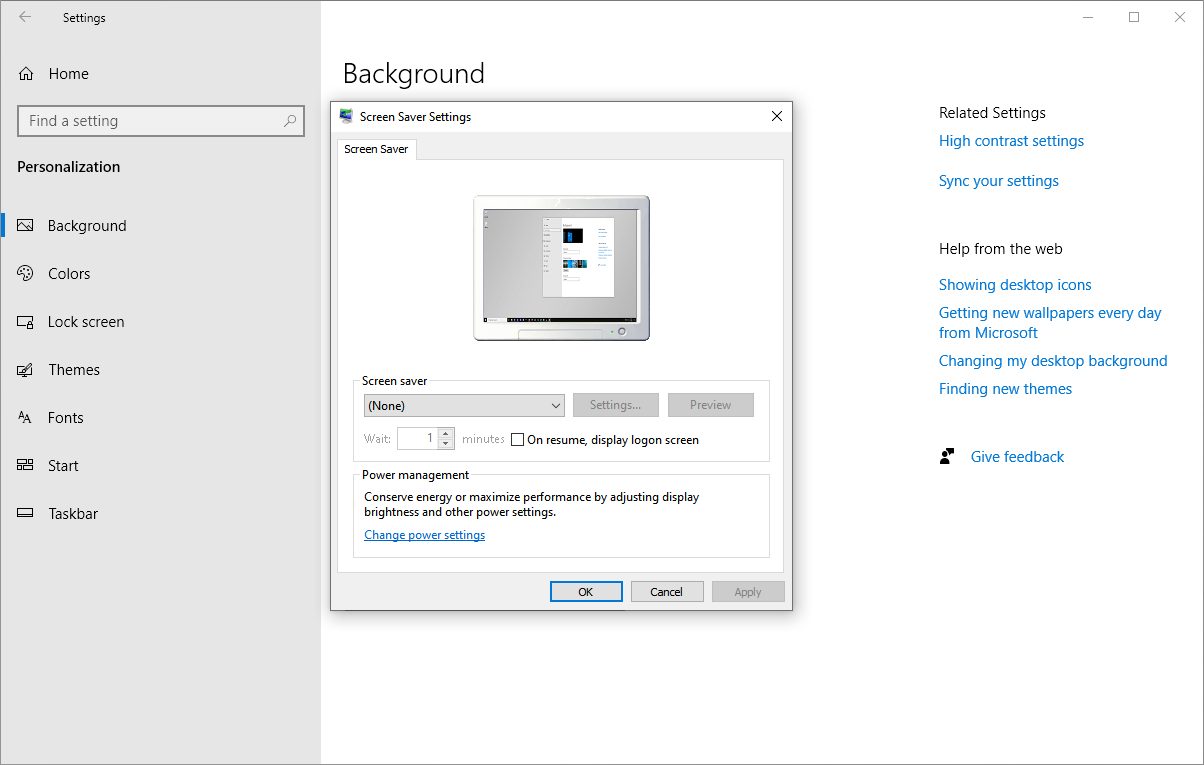
Task: Open the screen saver dropdown showing (None)
Action: tap(463, 405)
